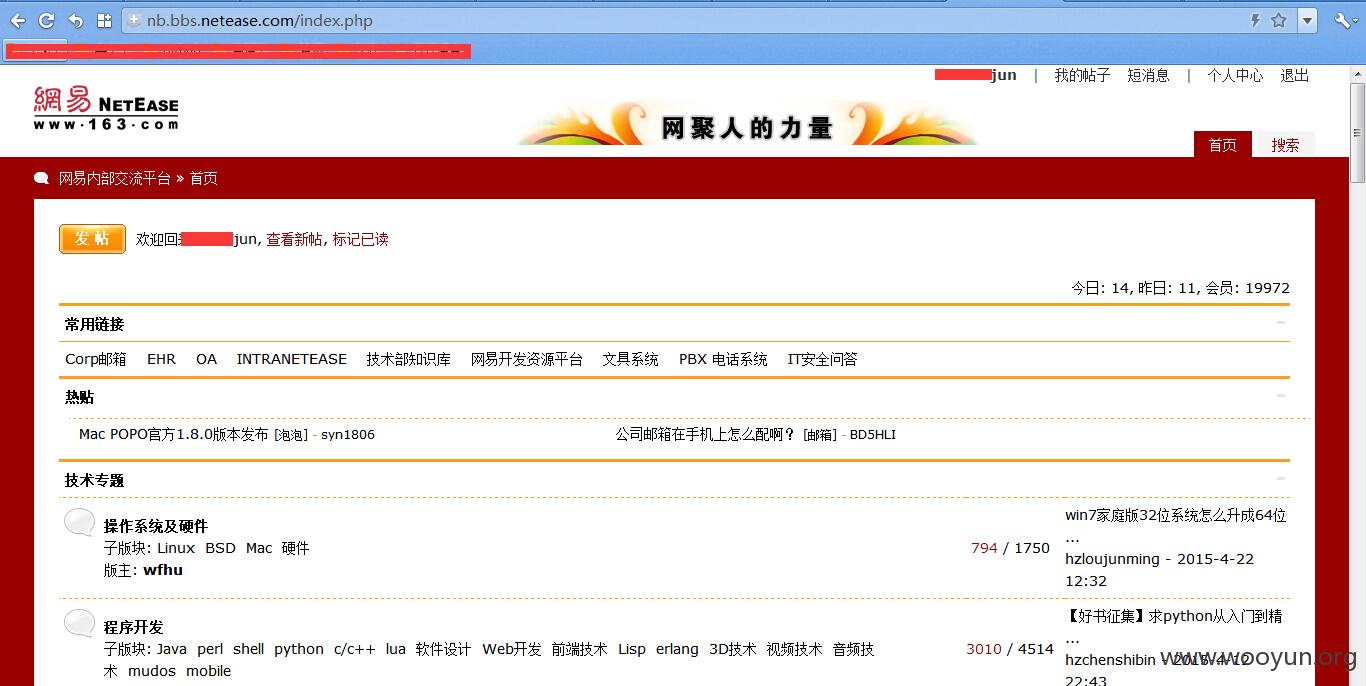Open Java sub-board
The height and width of the screenshot is (686, 1366).
coord(172,649)
